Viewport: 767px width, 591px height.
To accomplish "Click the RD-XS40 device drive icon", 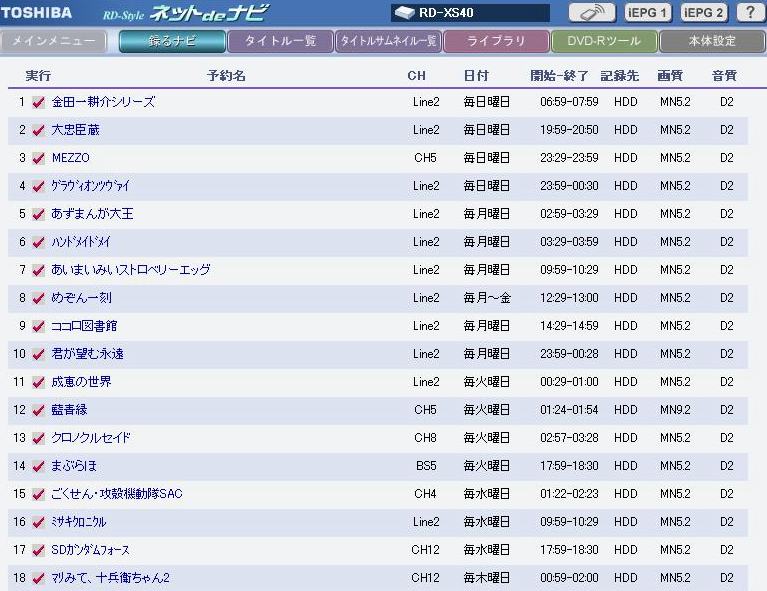I will pyautogui.click(x=405, y=13).
